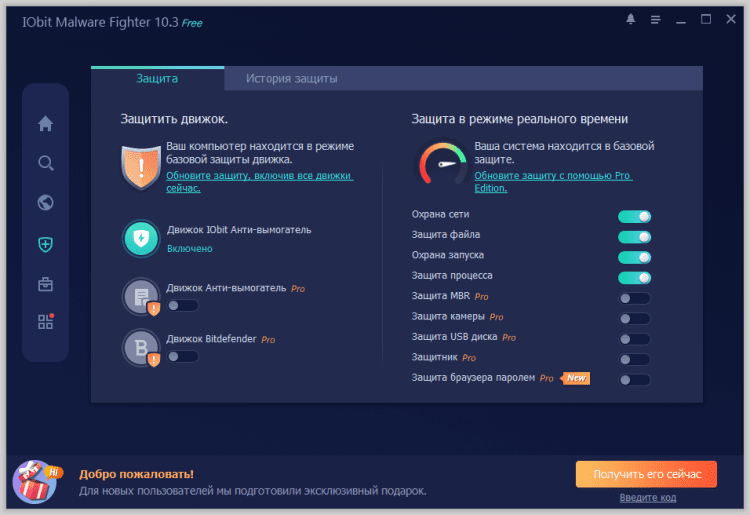This screenshot has height=515, width=750.
Task: Enable Движок Bitdefender Pro toggle
Action: 182,356
